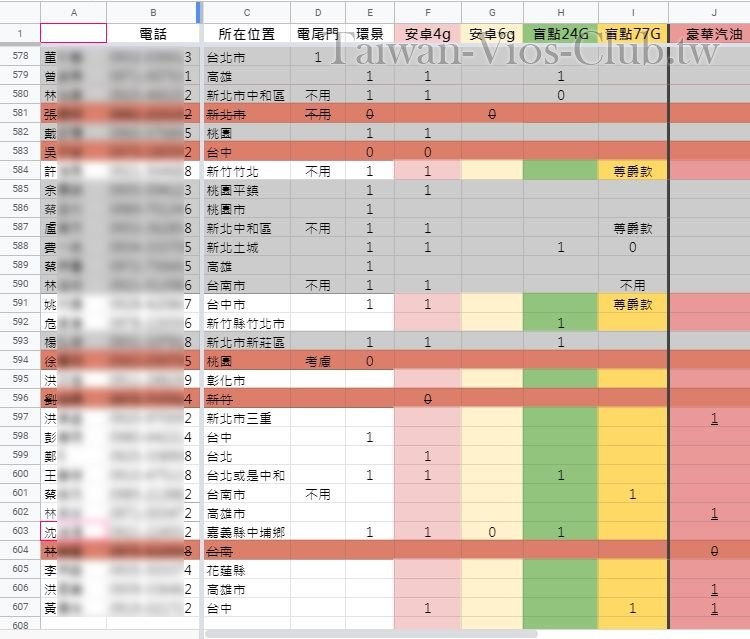Click cell 桃園平鎮 in row 585
The image size is (750, 639).
pyautogui.click(x=247, y=190)
